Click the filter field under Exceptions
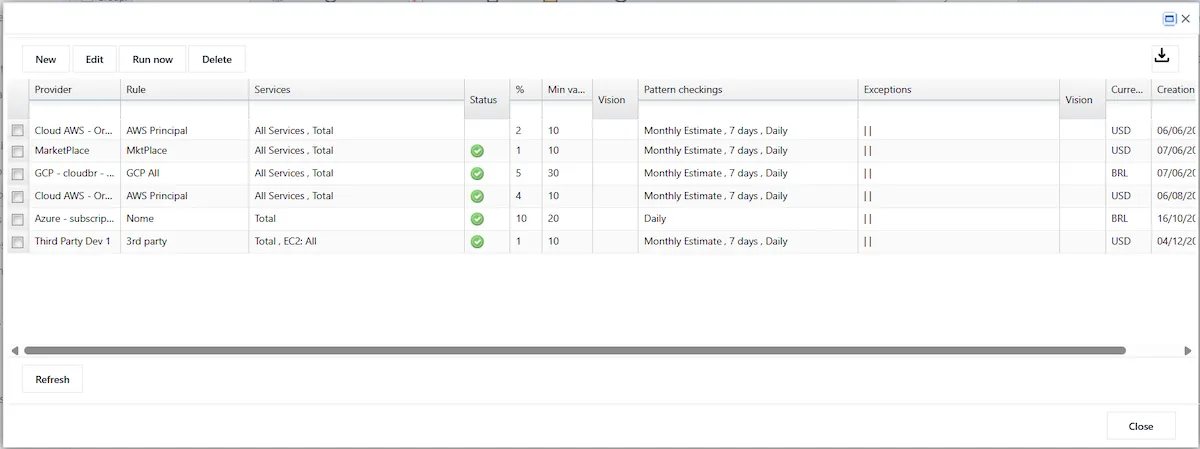This screenshot has height=449, width=1200. tap(958, 111)
